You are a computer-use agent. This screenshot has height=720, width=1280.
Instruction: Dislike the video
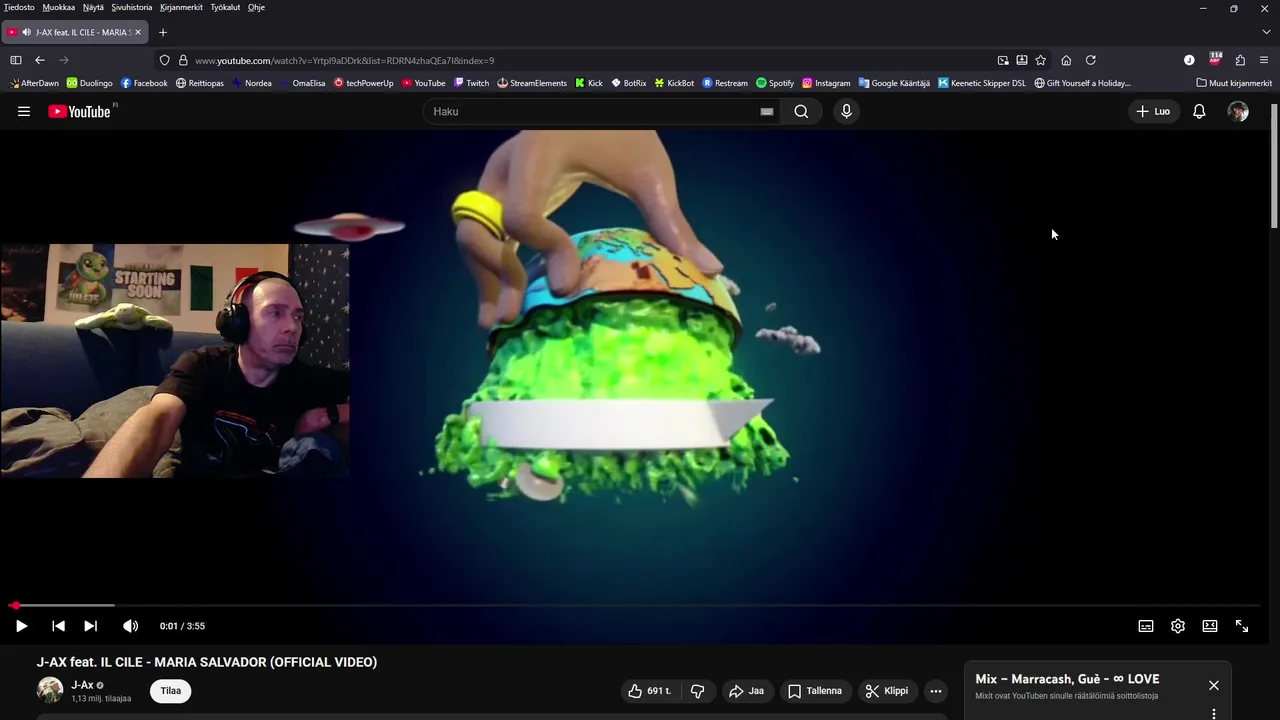click(698, 691)
